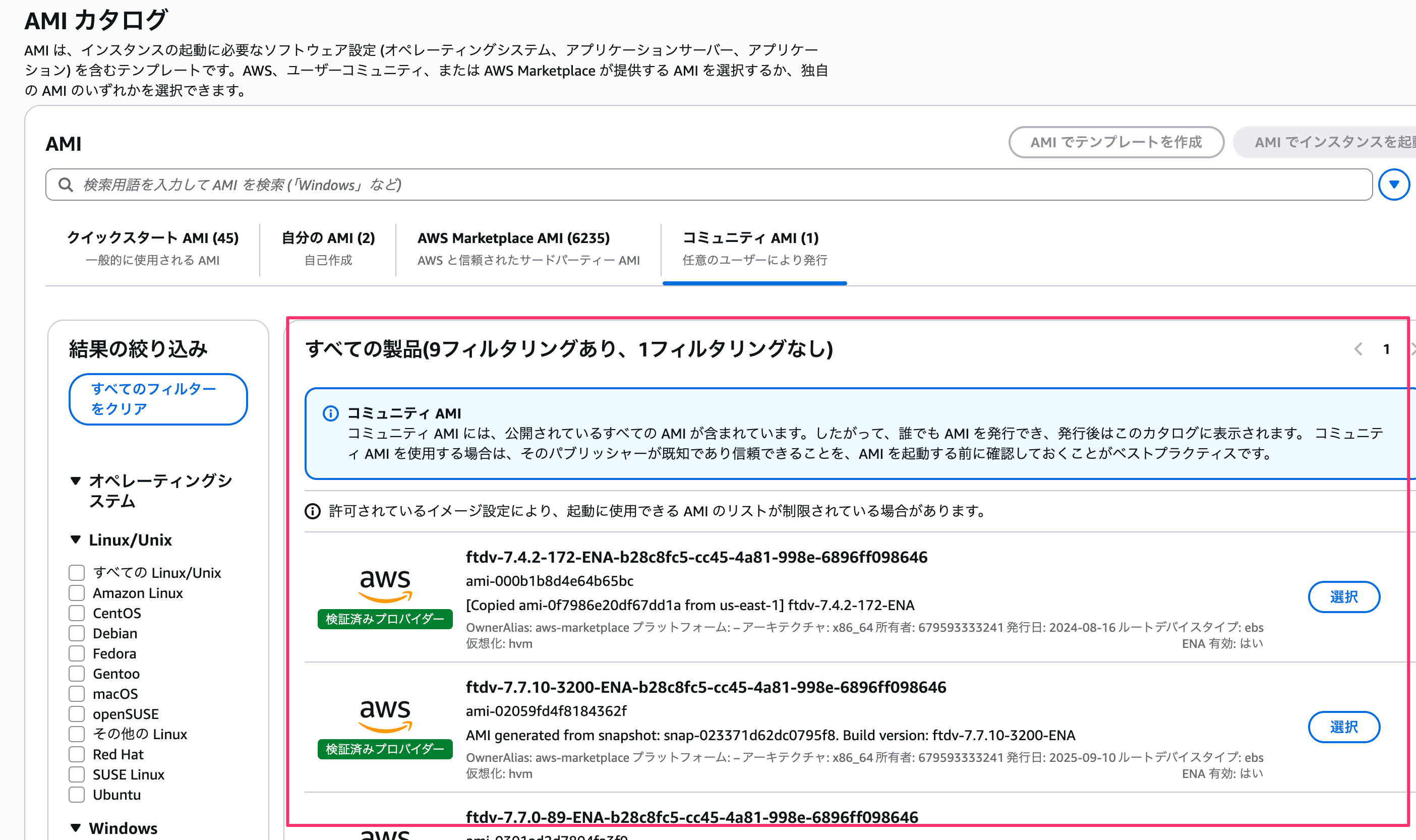Check the Red Hat filter

77,754
